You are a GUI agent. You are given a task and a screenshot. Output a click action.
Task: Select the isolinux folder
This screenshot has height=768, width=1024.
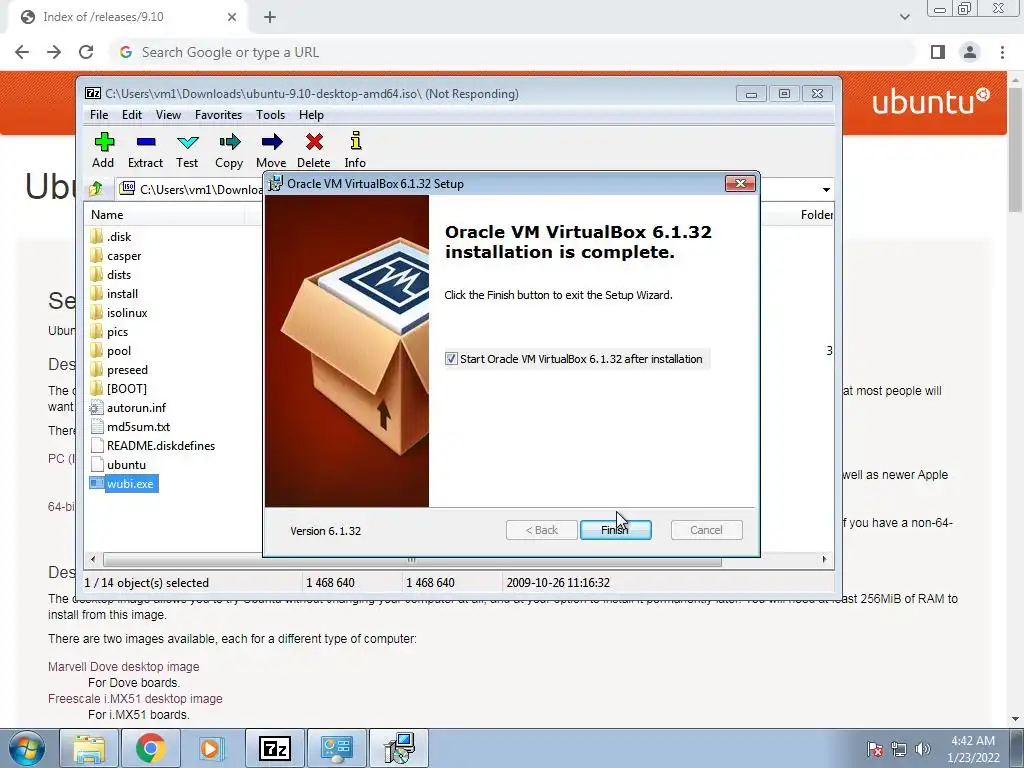(x=127, y=312)
